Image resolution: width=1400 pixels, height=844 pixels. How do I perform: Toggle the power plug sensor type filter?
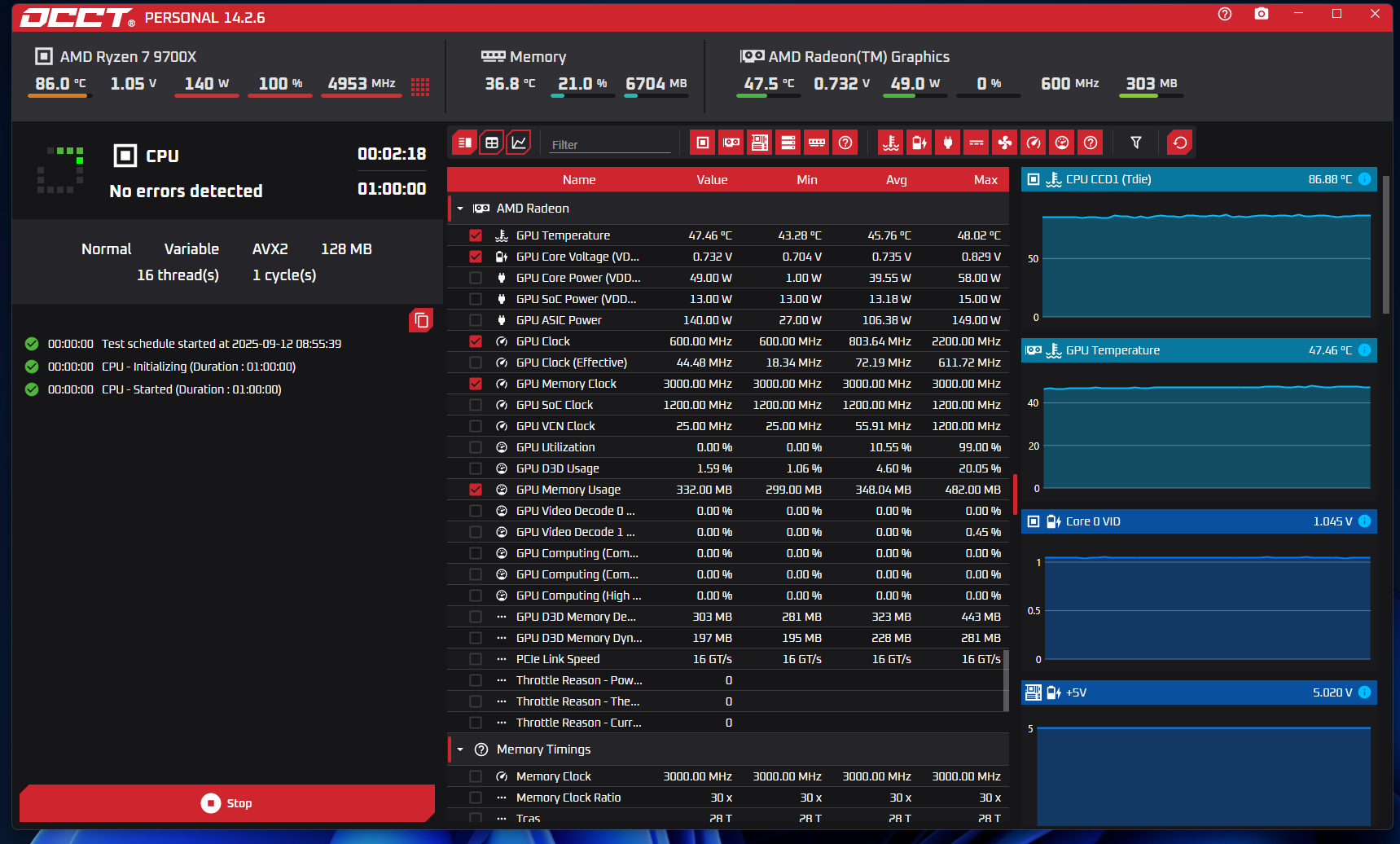pyautogui.click(x=948, y=143)
